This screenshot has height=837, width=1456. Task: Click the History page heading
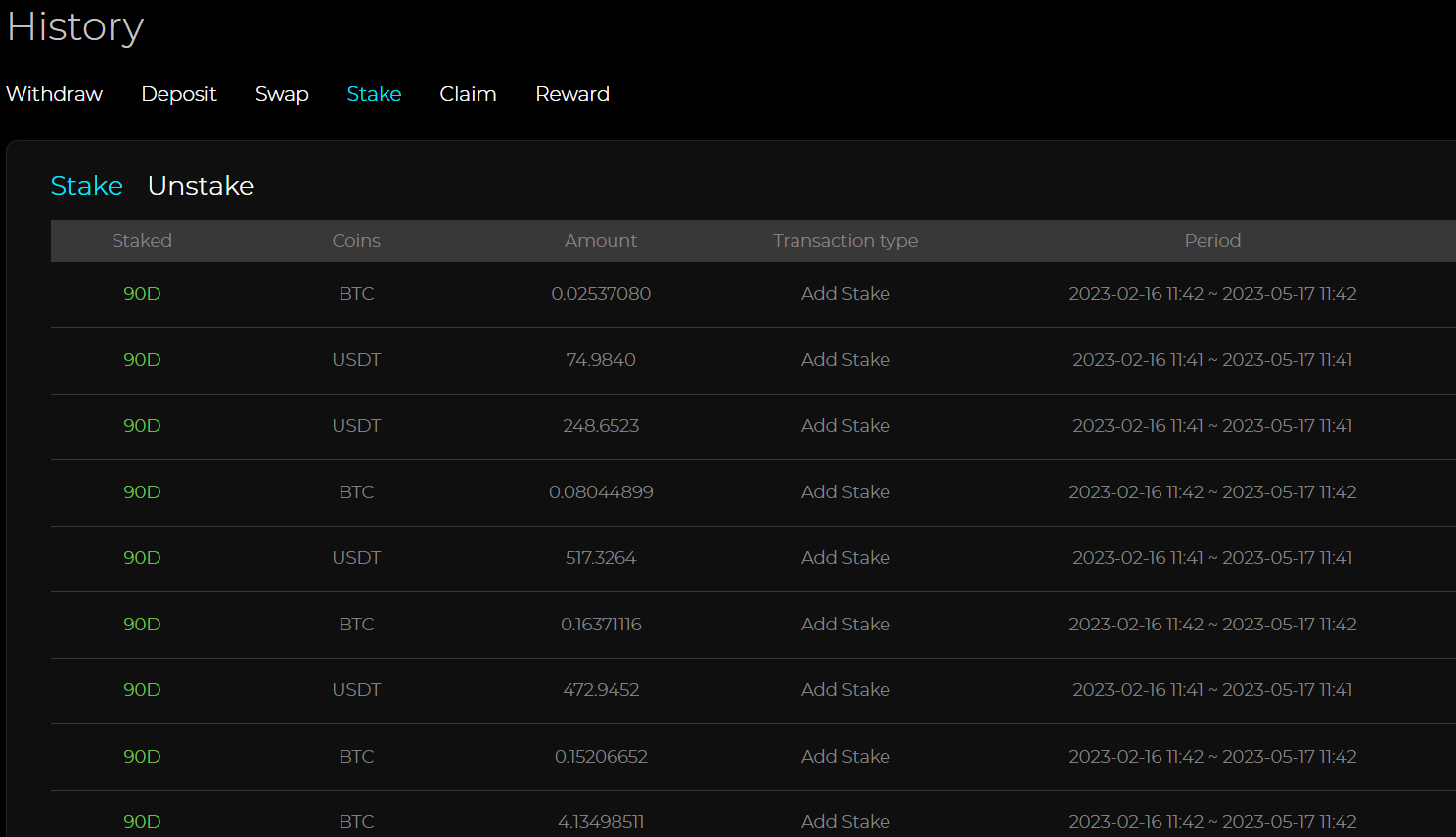tap(75, 27)
